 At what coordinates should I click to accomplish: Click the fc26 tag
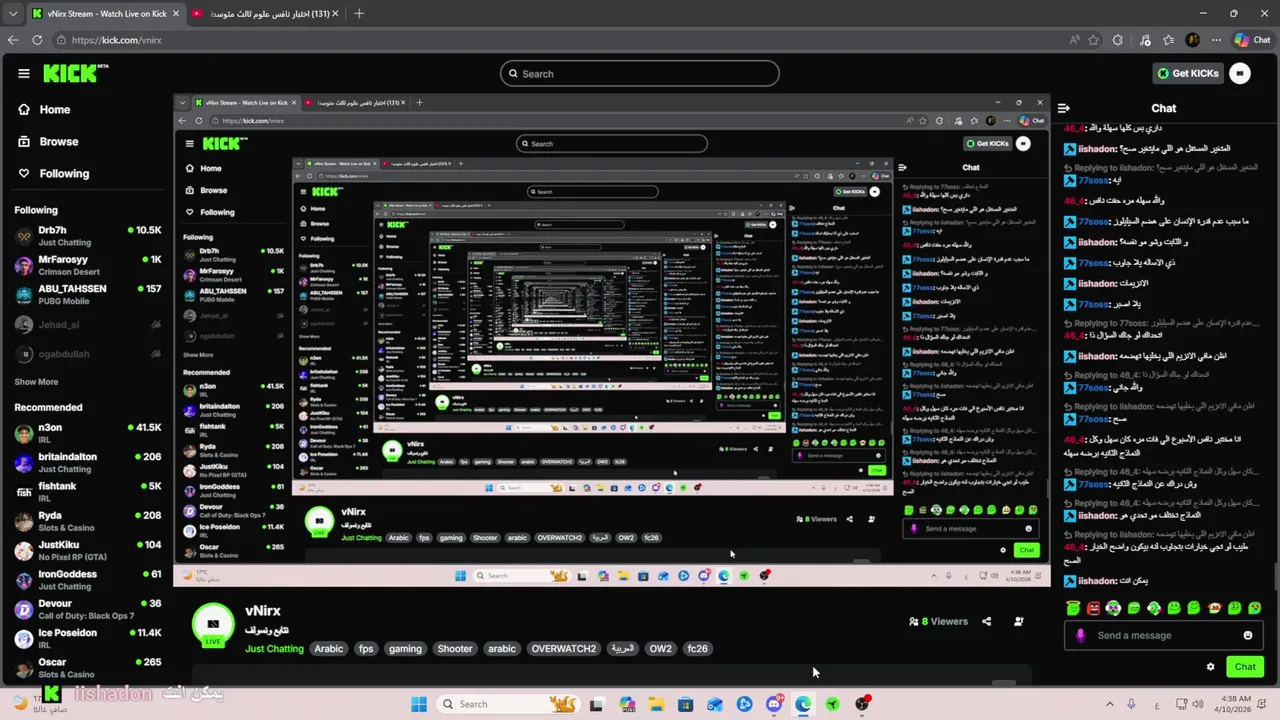(697, 649)
